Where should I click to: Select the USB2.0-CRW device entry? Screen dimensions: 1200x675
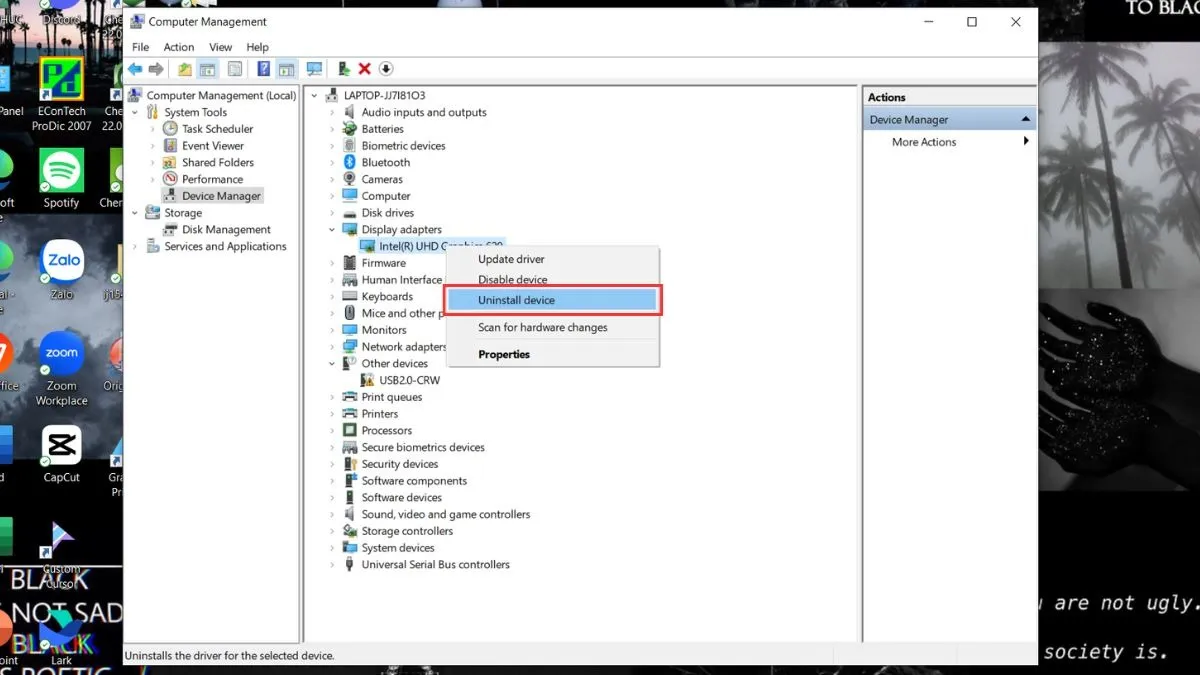pos(410,380)
